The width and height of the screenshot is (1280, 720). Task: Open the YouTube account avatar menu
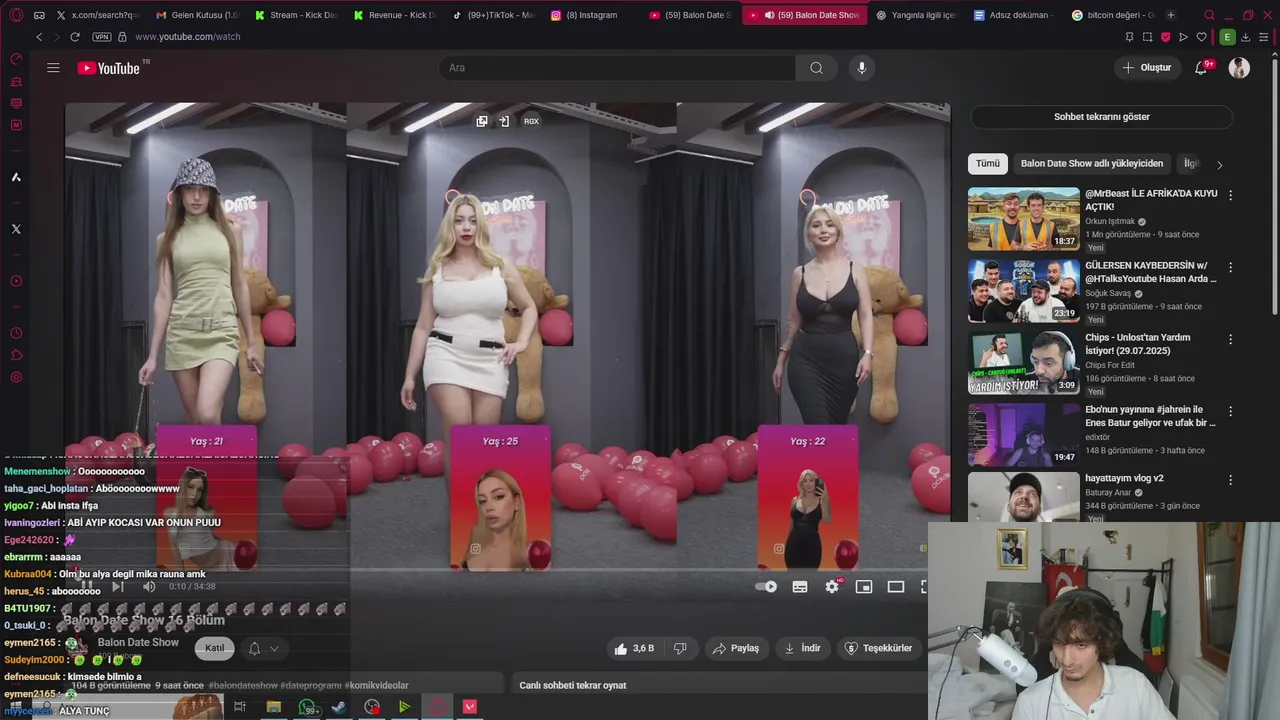(1239, 68)
